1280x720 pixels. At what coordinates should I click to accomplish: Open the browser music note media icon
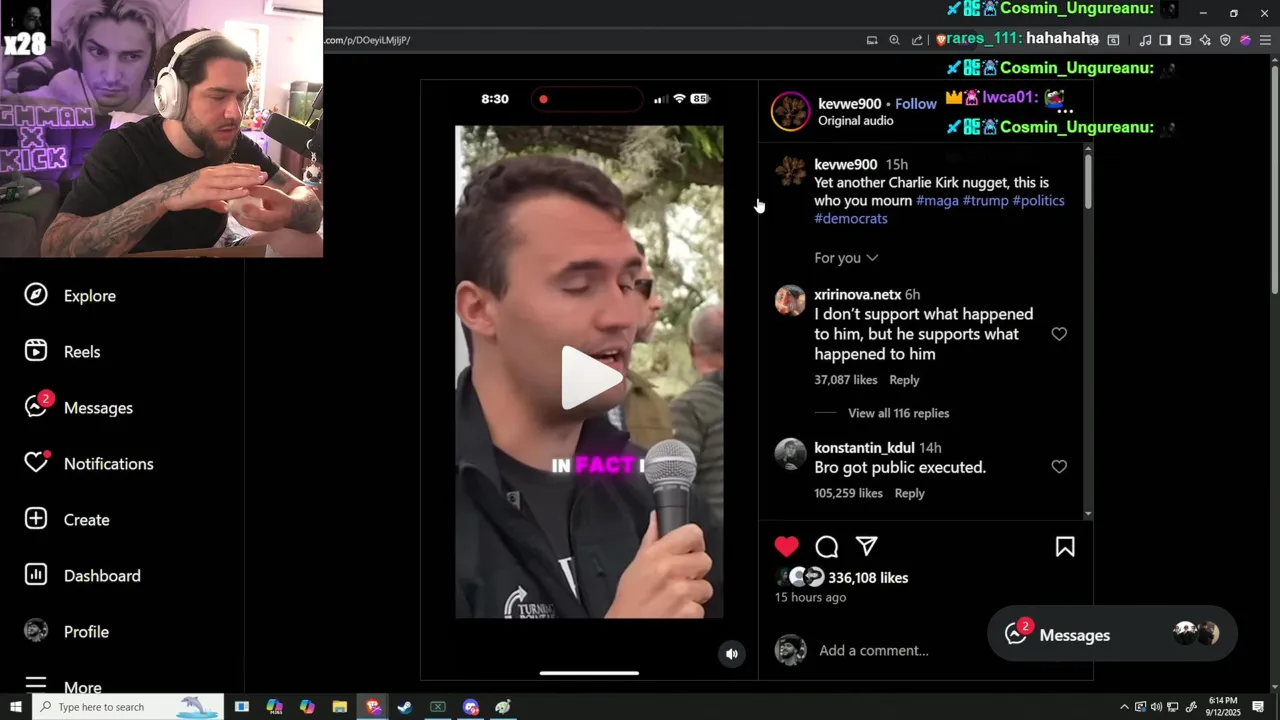click(1145, 40)
